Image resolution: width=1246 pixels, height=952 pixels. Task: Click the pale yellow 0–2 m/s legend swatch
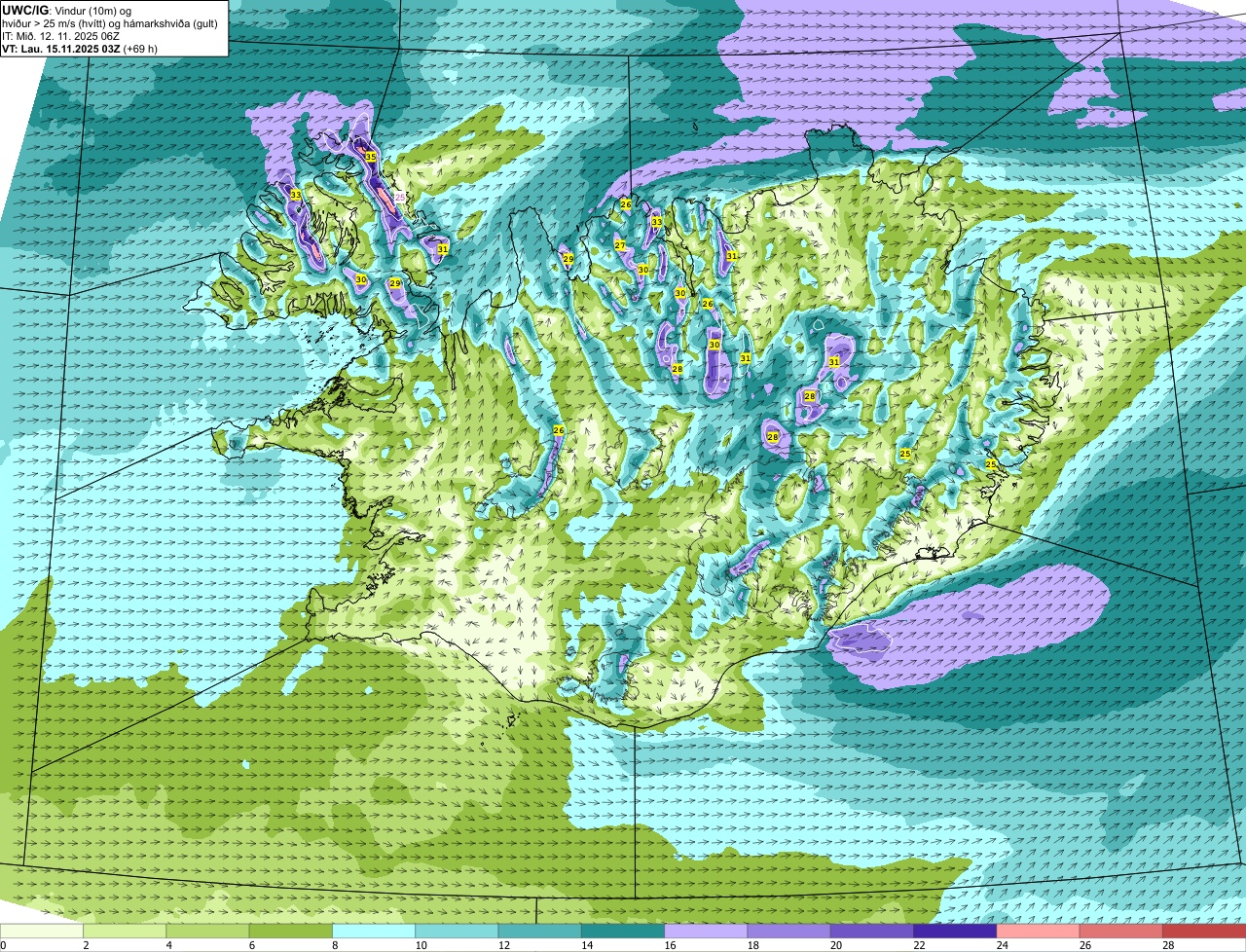(42, 932)
